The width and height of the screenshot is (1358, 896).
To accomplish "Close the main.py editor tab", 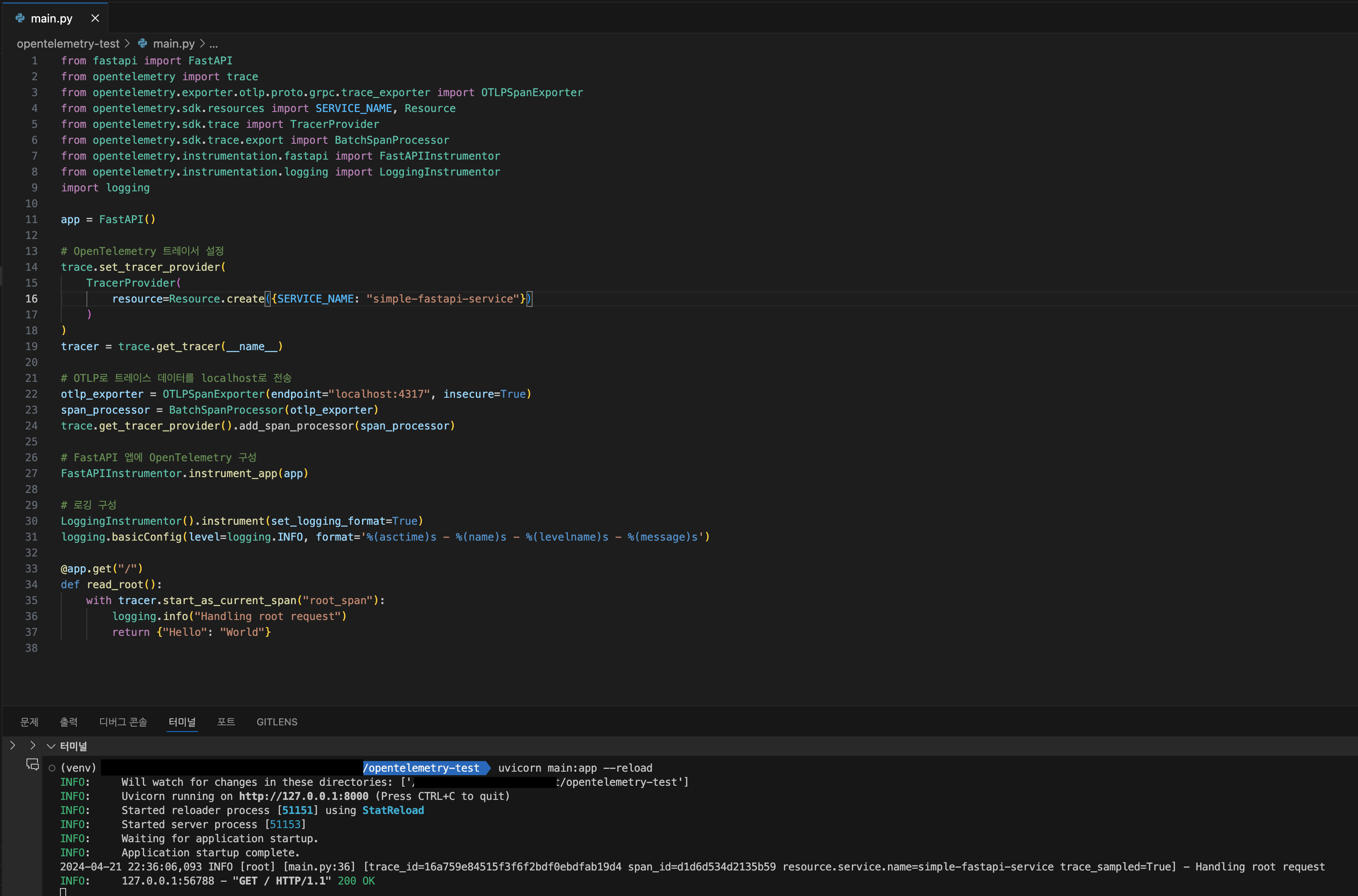I will [x=95, y=18].
